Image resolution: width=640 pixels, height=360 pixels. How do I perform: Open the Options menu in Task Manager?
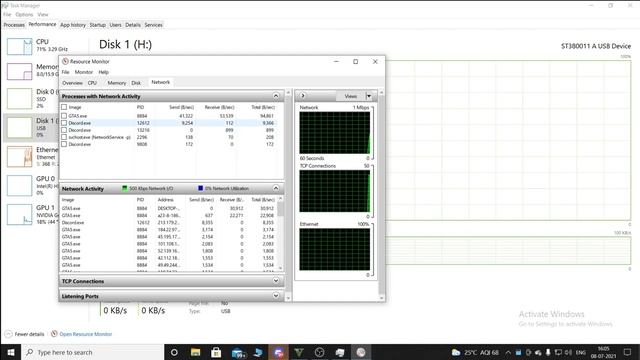[x=24, y=15]
